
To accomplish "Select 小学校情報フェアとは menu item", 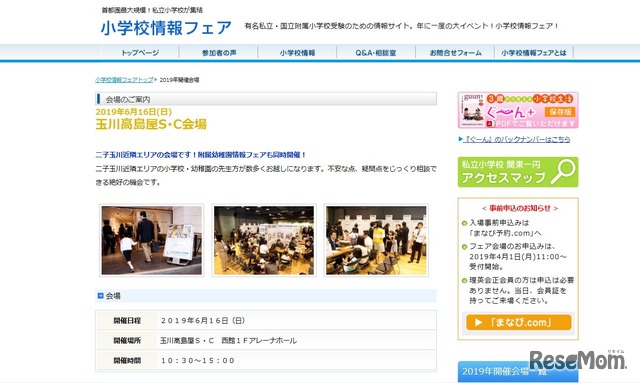I will pos(534,53).
